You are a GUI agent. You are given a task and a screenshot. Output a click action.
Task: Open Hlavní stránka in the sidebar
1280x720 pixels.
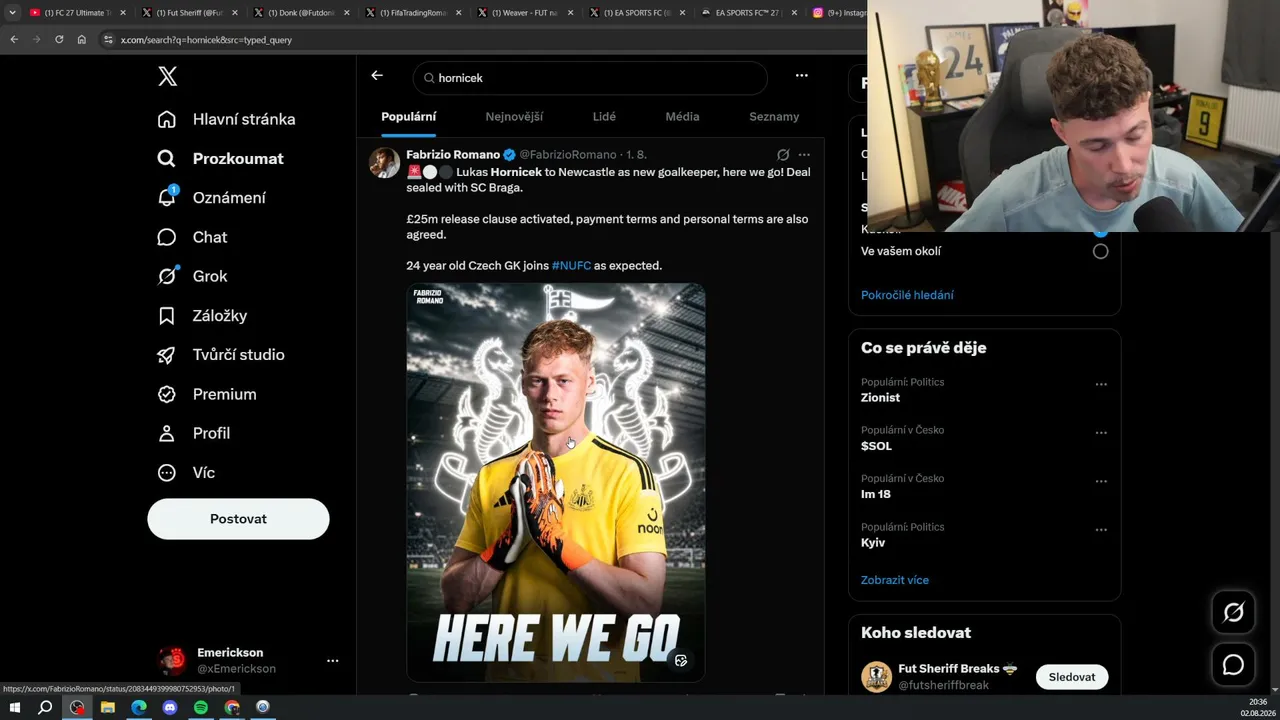tap(226, 119)
